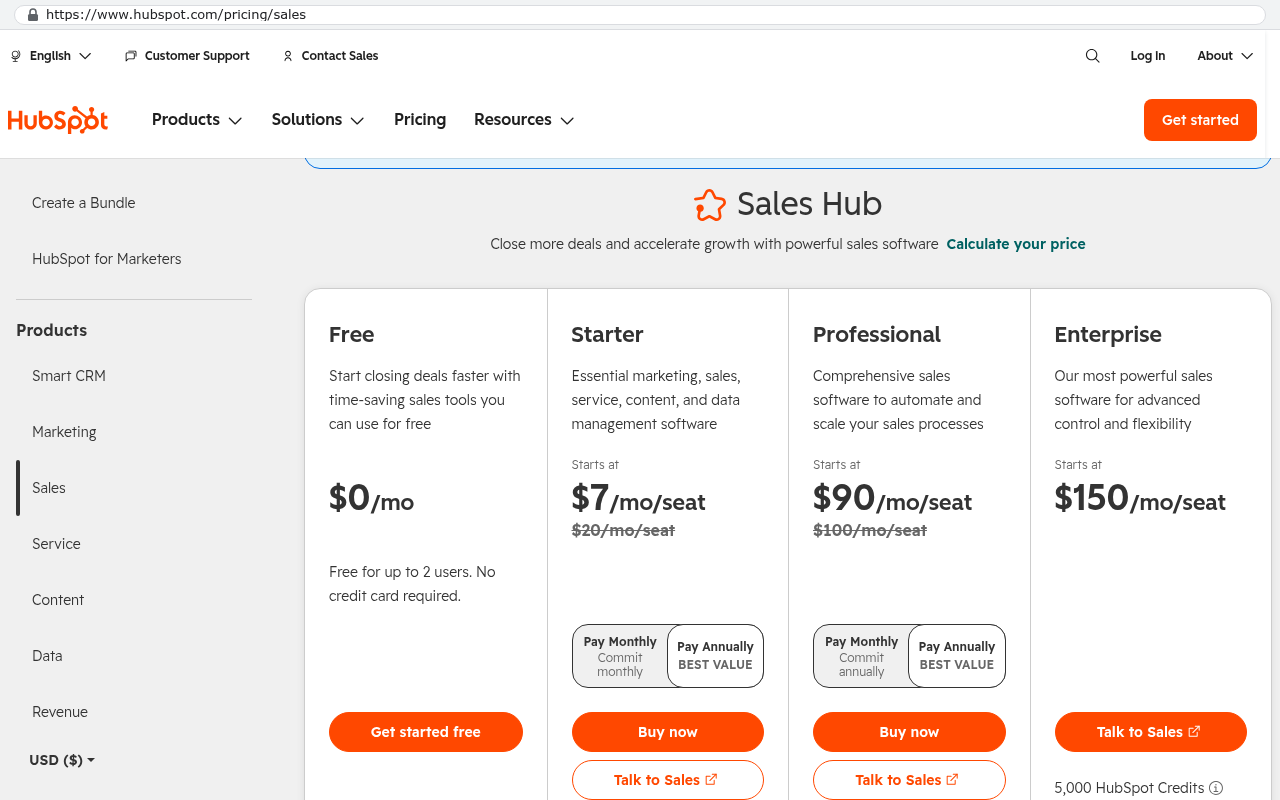Open the Pricing nav item
This screenshot has width=1280, height=800.
(420, 120)
